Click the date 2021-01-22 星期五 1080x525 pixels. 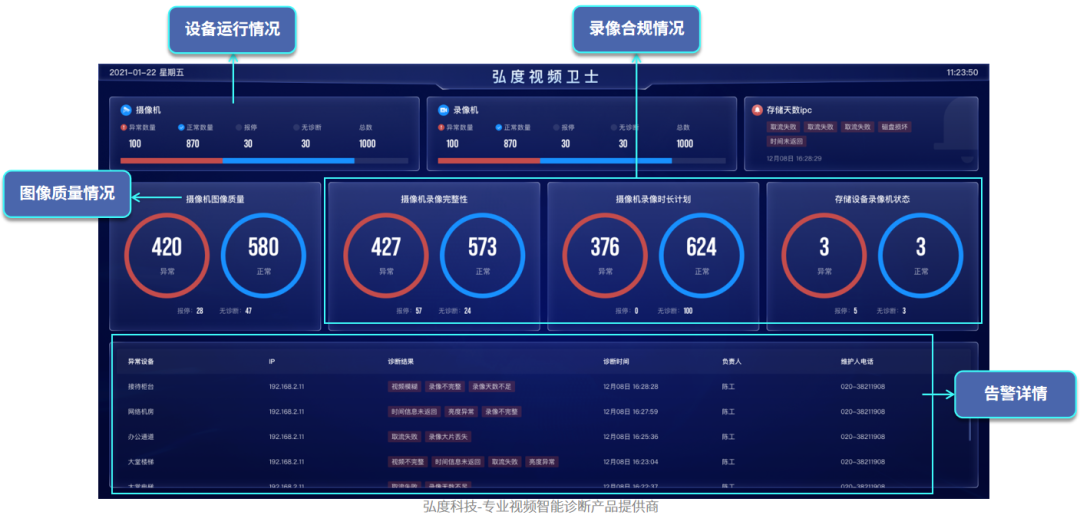[x=147, y=72]
